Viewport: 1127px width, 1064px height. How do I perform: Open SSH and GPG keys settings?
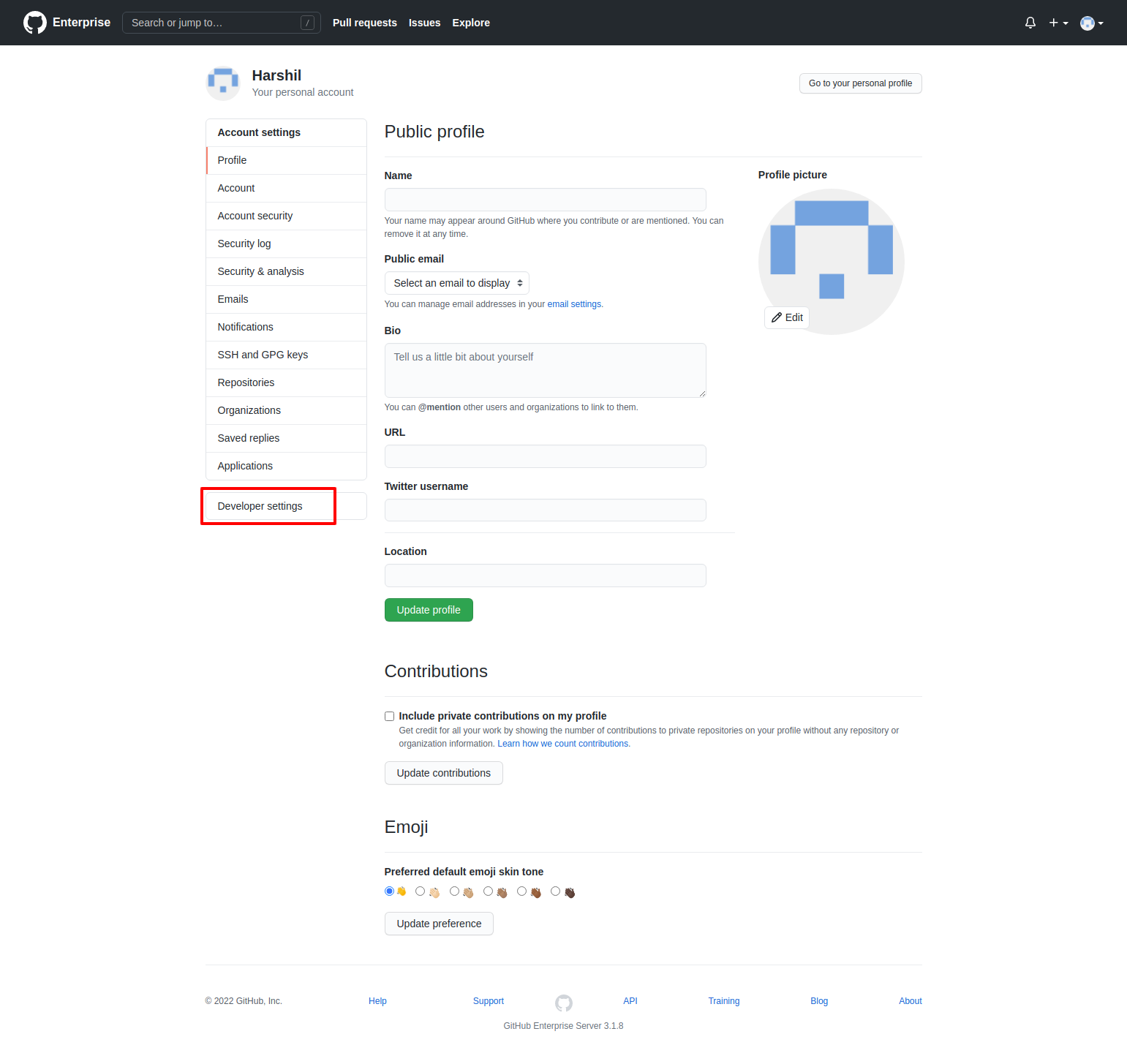pos(286,355)
